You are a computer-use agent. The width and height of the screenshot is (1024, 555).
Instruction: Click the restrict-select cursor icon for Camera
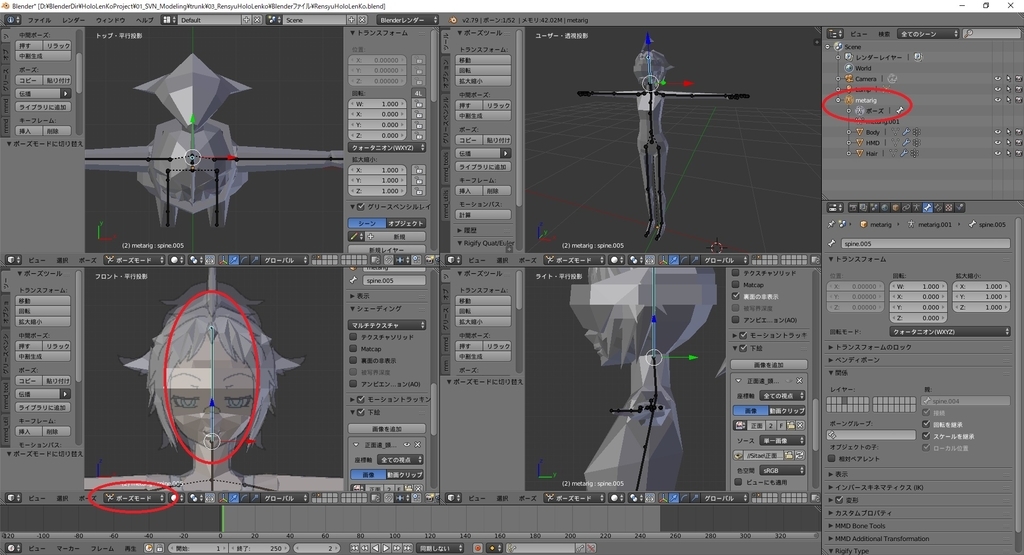click(x=1008, y=78)
